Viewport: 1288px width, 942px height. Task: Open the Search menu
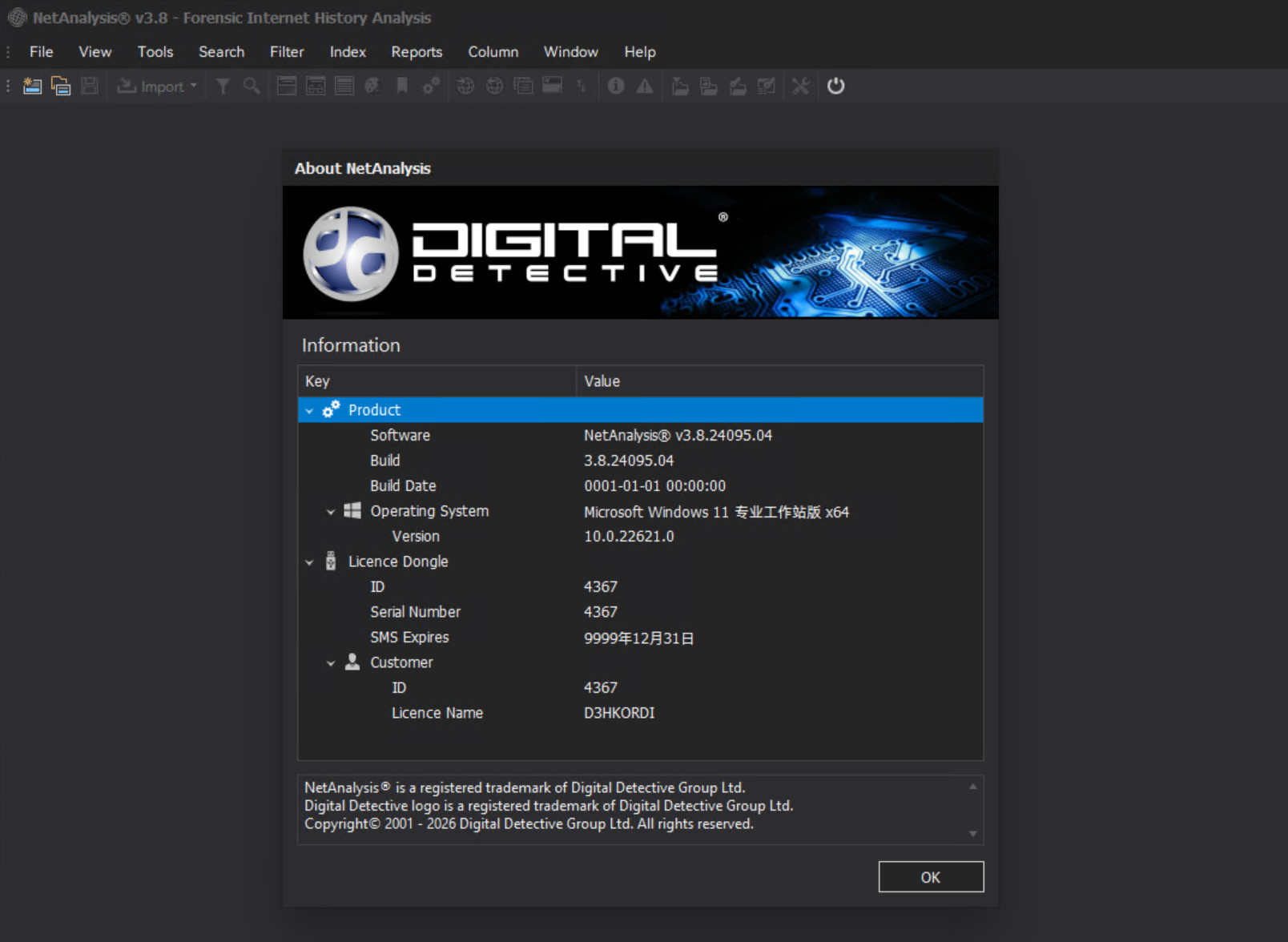coord(221,51)
